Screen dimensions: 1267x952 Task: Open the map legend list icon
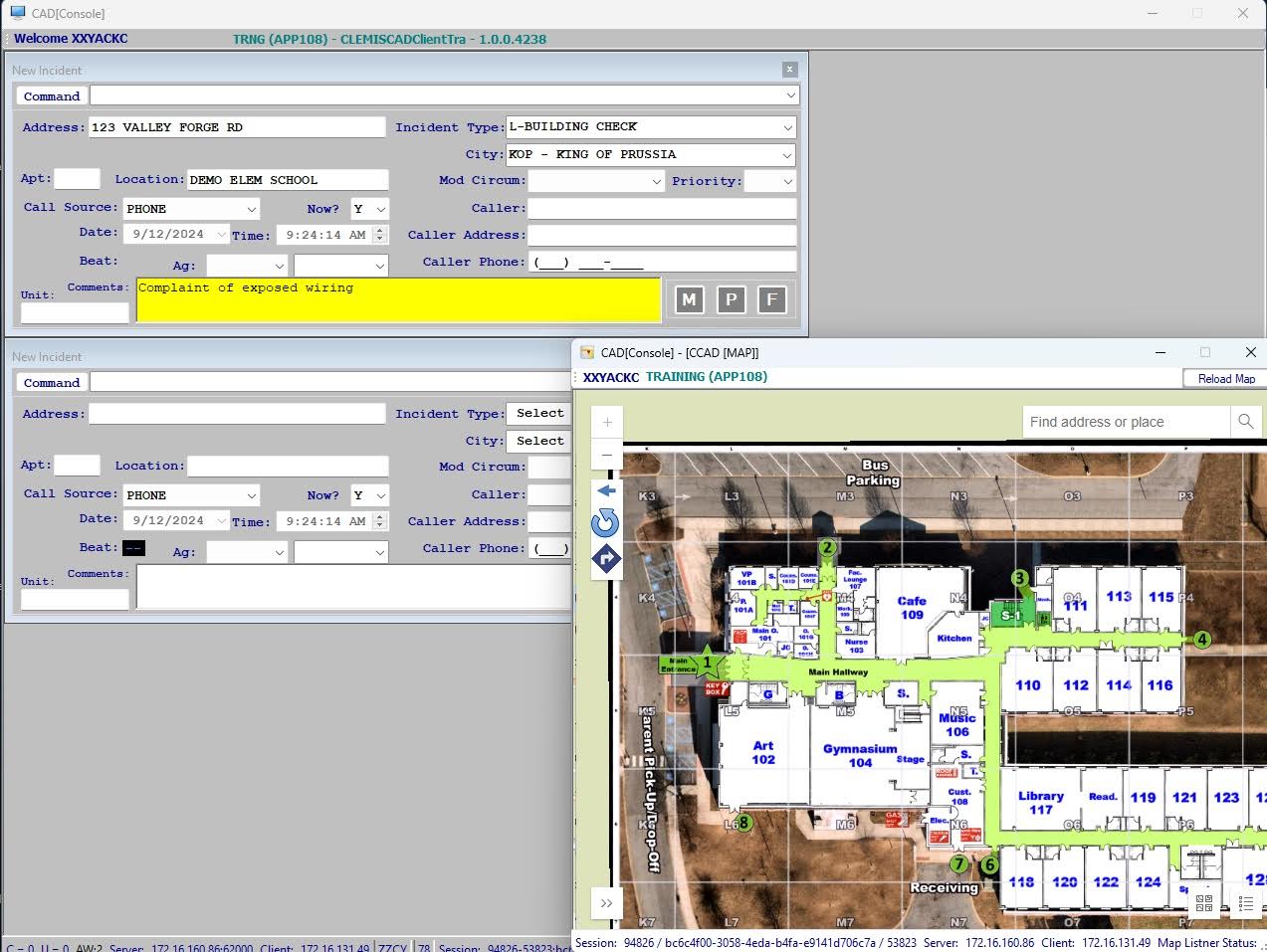coord(1245,902)
